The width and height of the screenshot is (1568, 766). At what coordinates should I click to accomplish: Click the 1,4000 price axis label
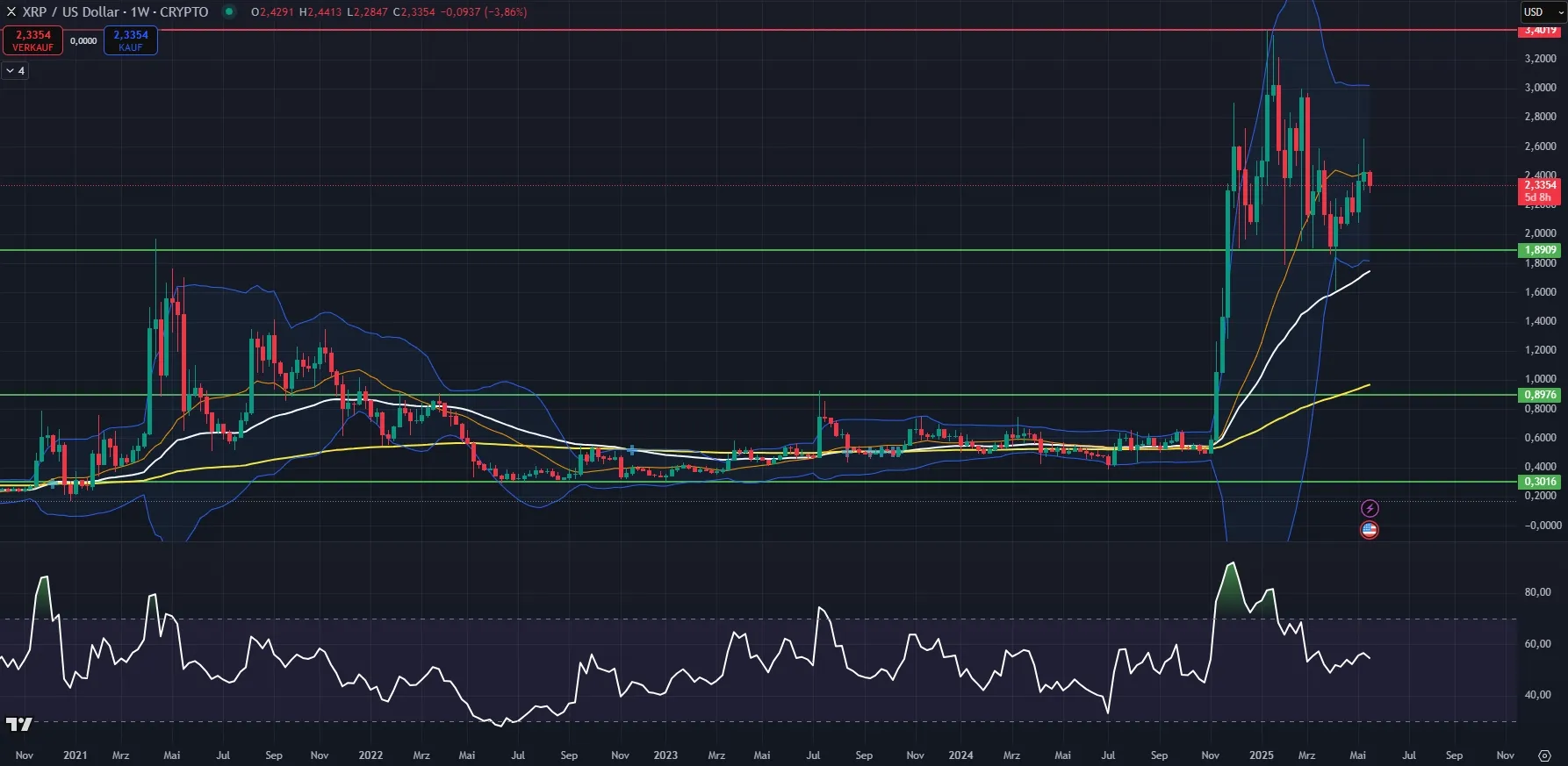[1540, 321]
